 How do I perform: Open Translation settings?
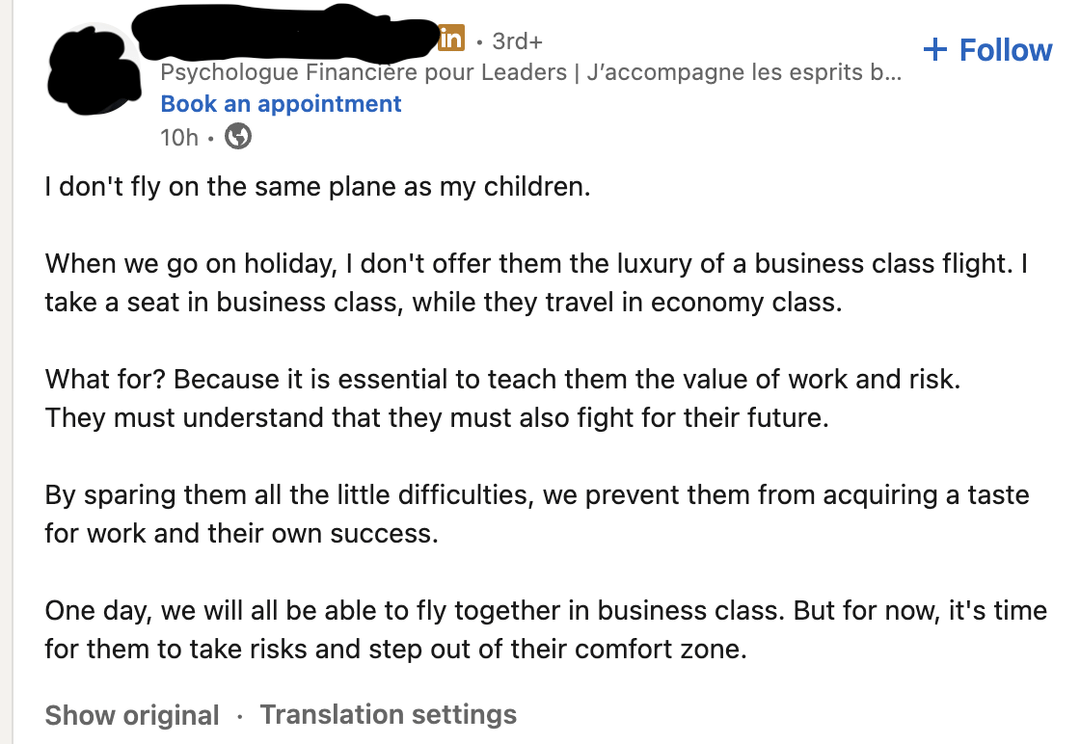388,715
